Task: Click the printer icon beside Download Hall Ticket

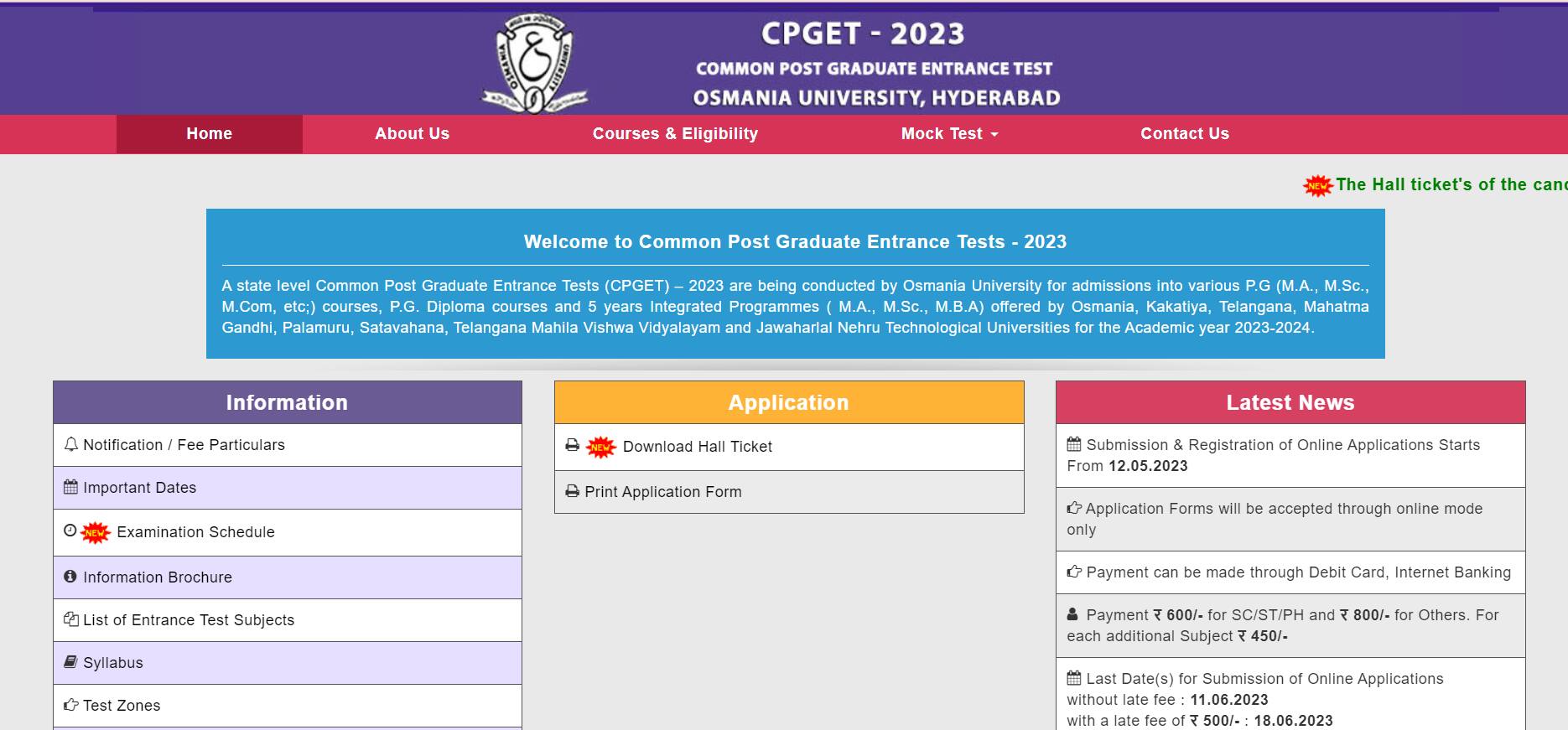Action: pyautogui.click(x=573, y=445)
